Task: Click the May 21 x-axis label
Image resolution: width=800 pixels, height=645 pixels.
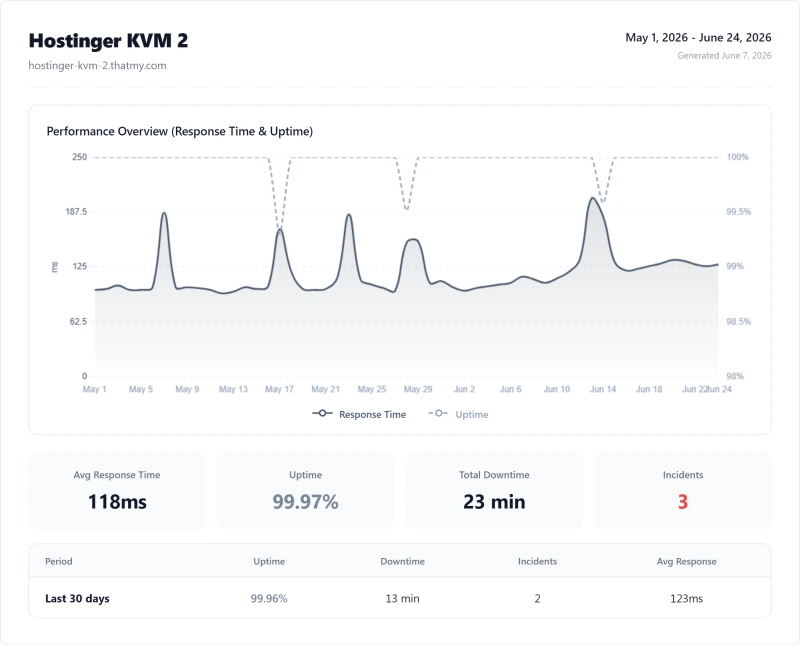Action: coord(326,389)
